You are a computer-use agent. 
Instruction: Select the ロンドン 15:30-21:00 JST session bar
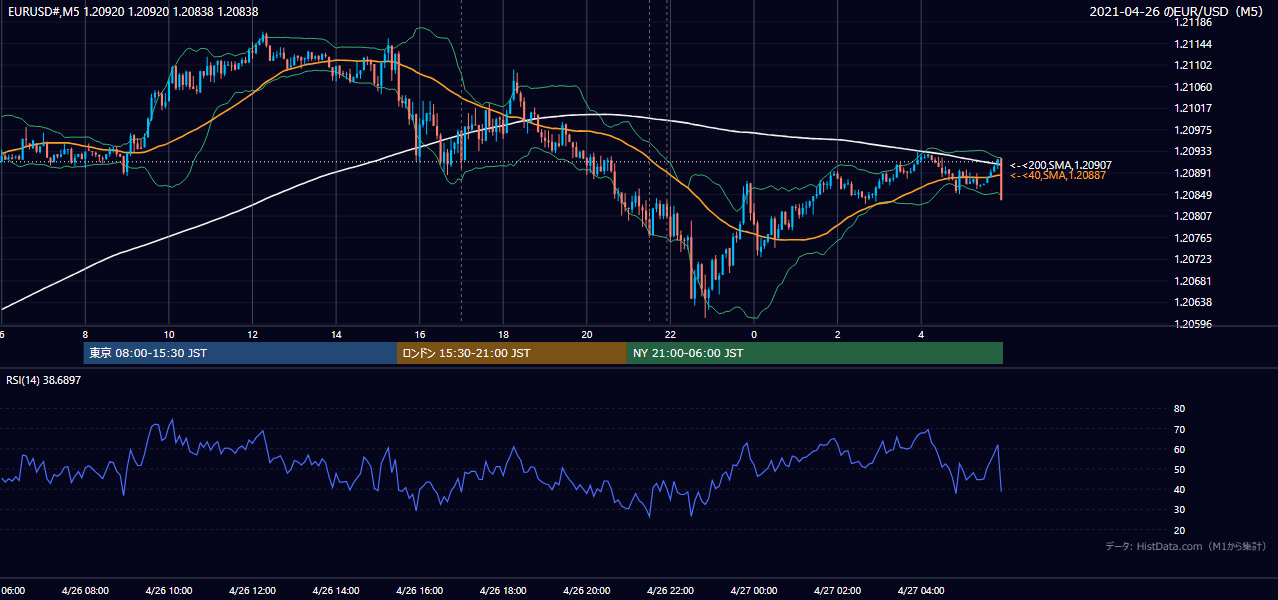coord(512,353)
